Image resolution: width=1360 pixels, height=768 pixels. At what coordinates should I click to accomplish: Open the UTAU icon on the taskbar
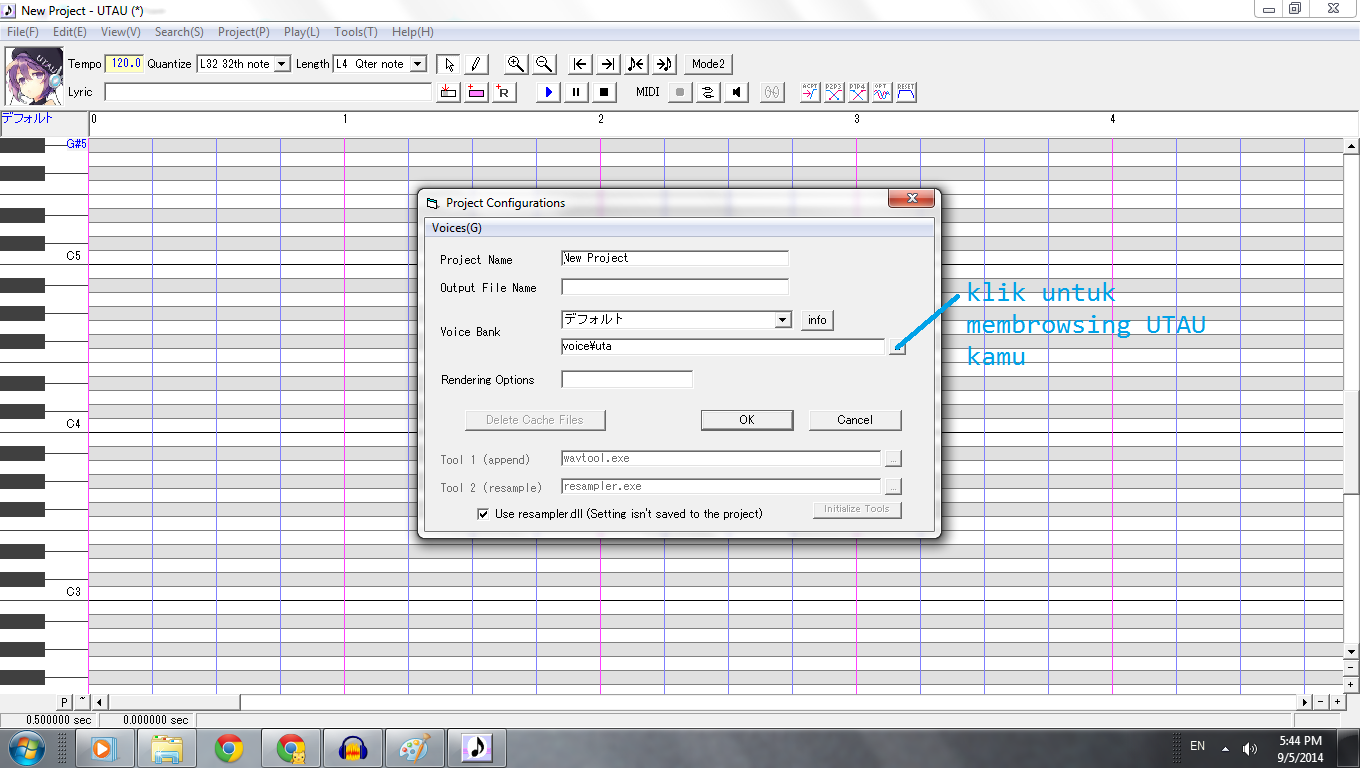476,746
